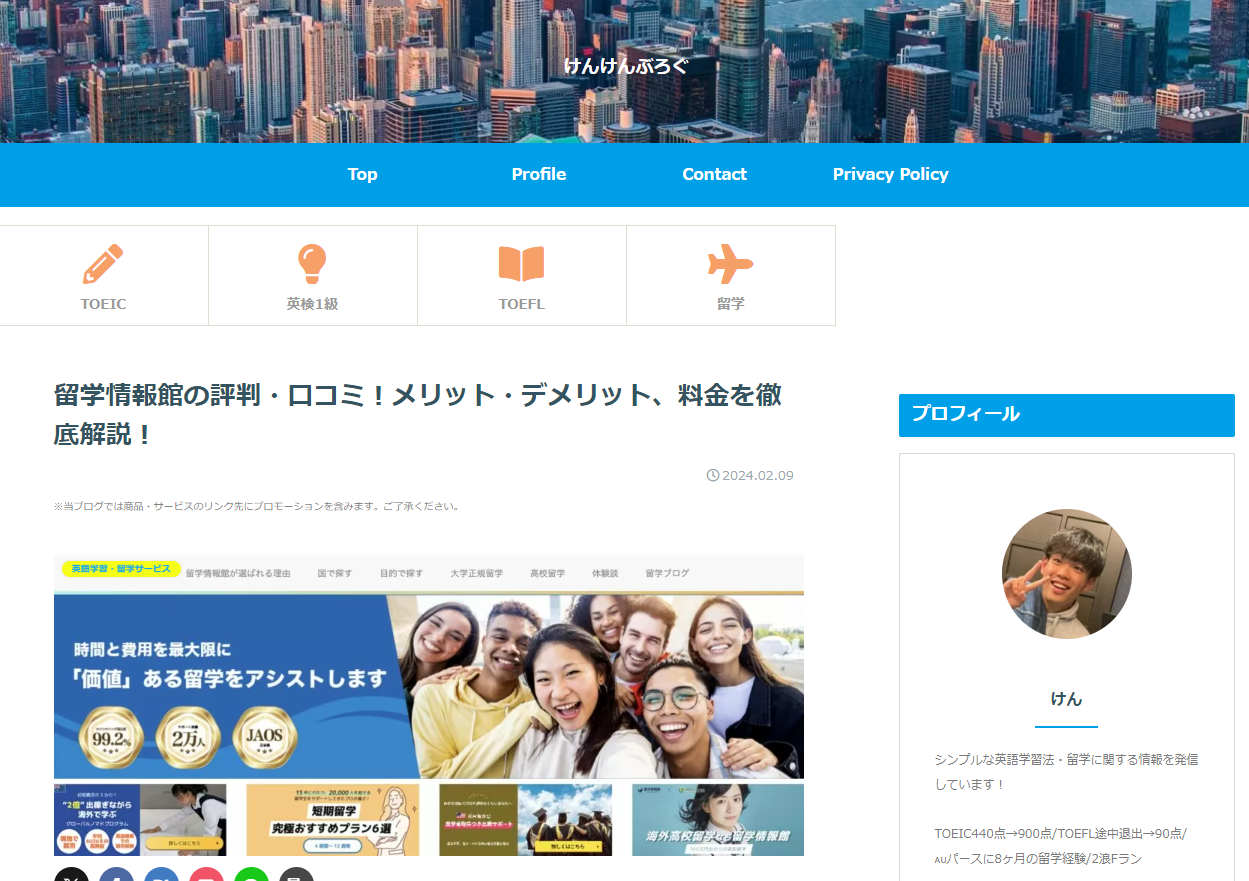The width and height of the screenshot is (1249, 881).
Task: Open the 留学 airplane icon
Action: [730, 264]
